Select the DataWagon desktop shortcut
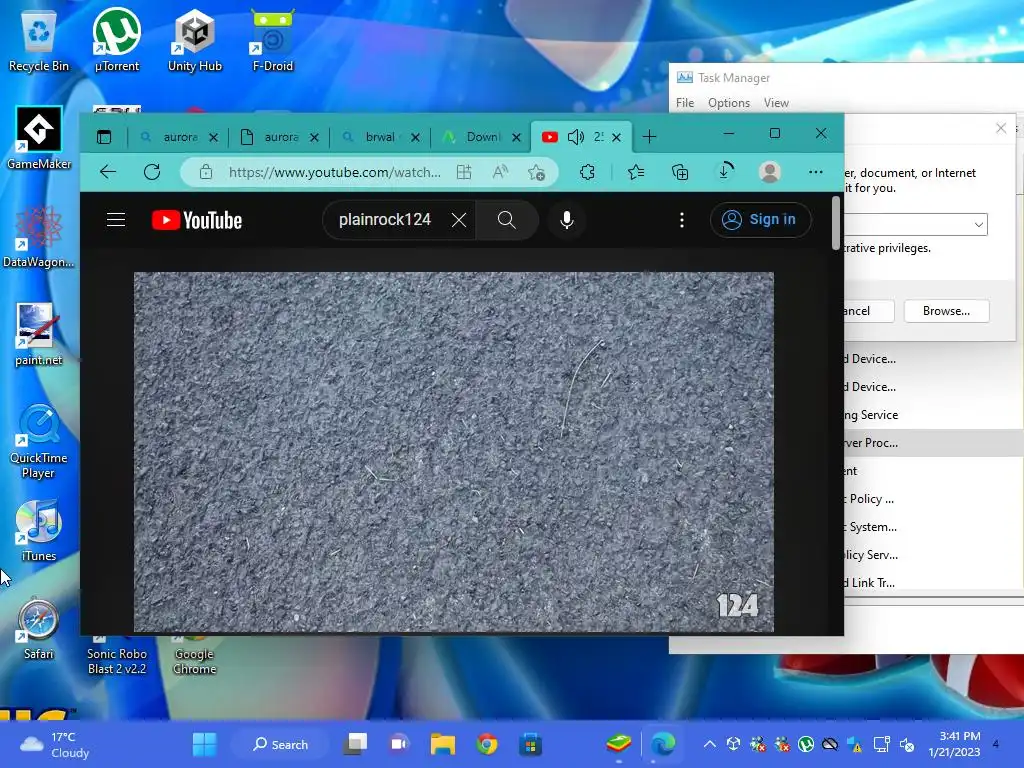This screenshot has width=1024, height=768. click(39, 236)
